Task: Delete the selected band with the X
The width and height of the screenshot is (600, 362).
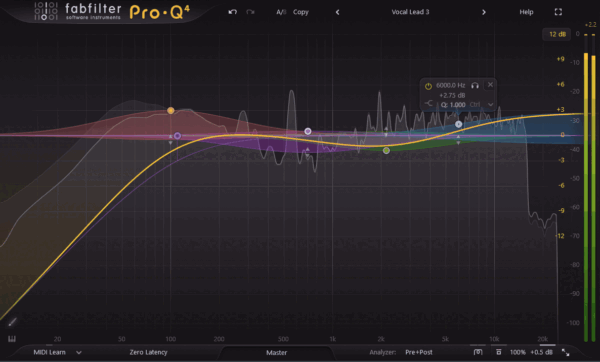Action: 490,85
